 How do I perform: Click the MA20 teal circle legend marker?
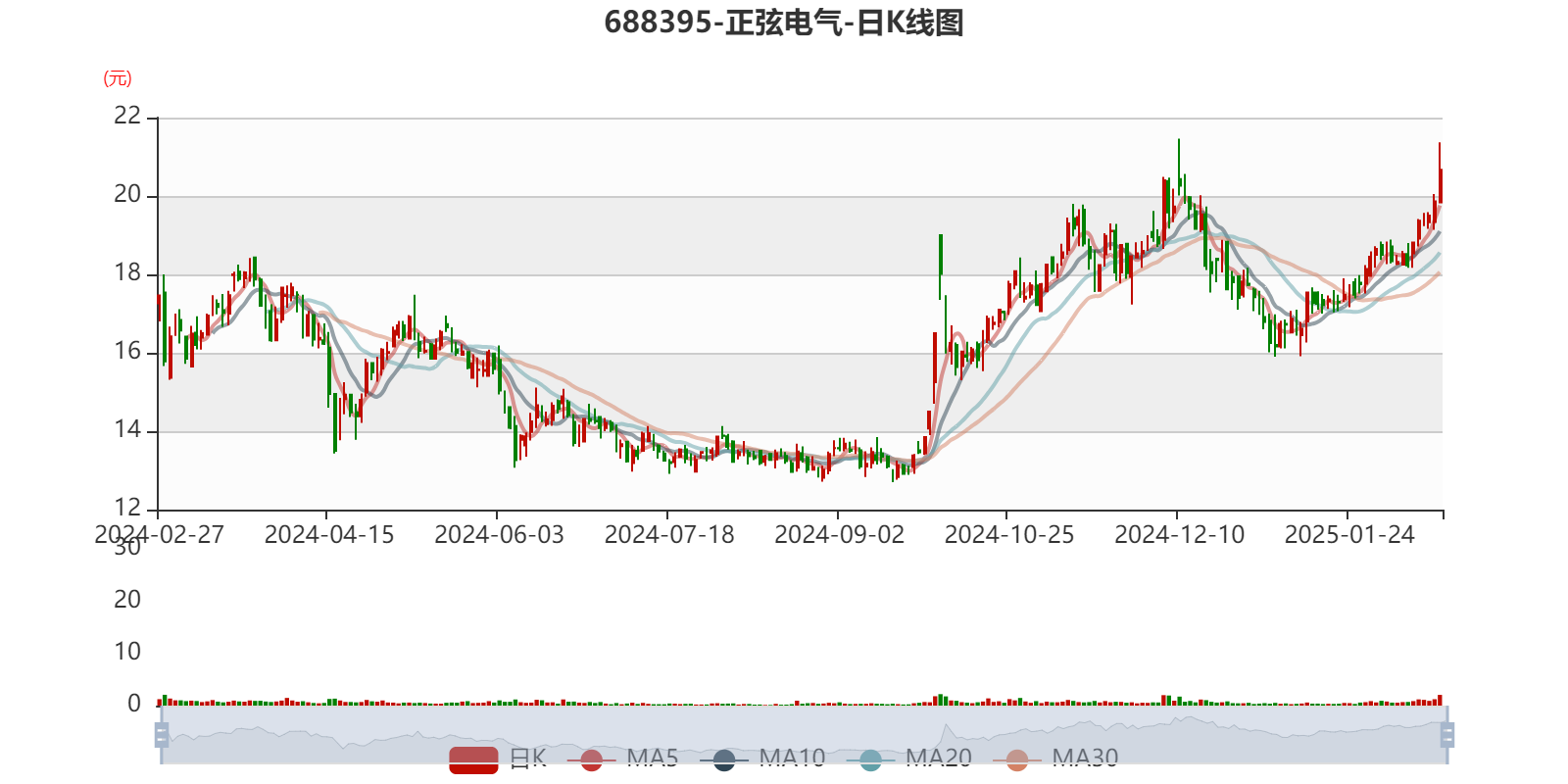[870, 759]
